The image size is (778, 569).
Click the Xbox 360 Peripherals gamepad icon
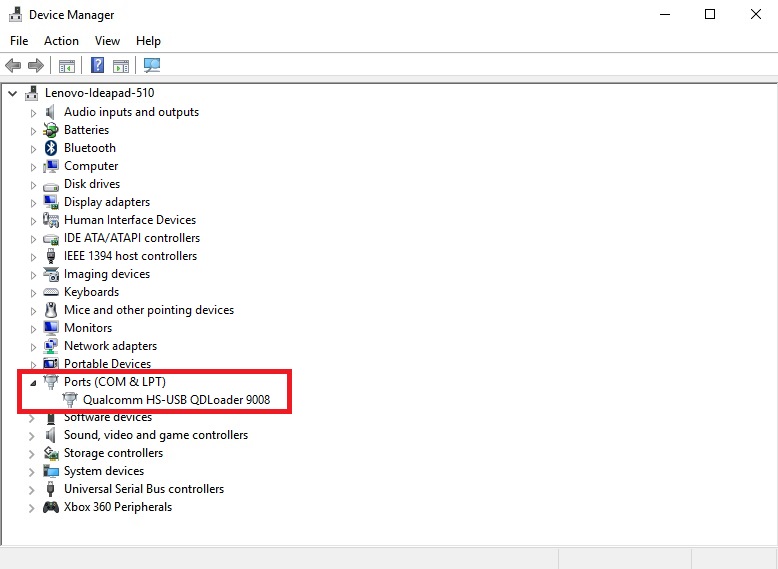click(x=51, y=507)
